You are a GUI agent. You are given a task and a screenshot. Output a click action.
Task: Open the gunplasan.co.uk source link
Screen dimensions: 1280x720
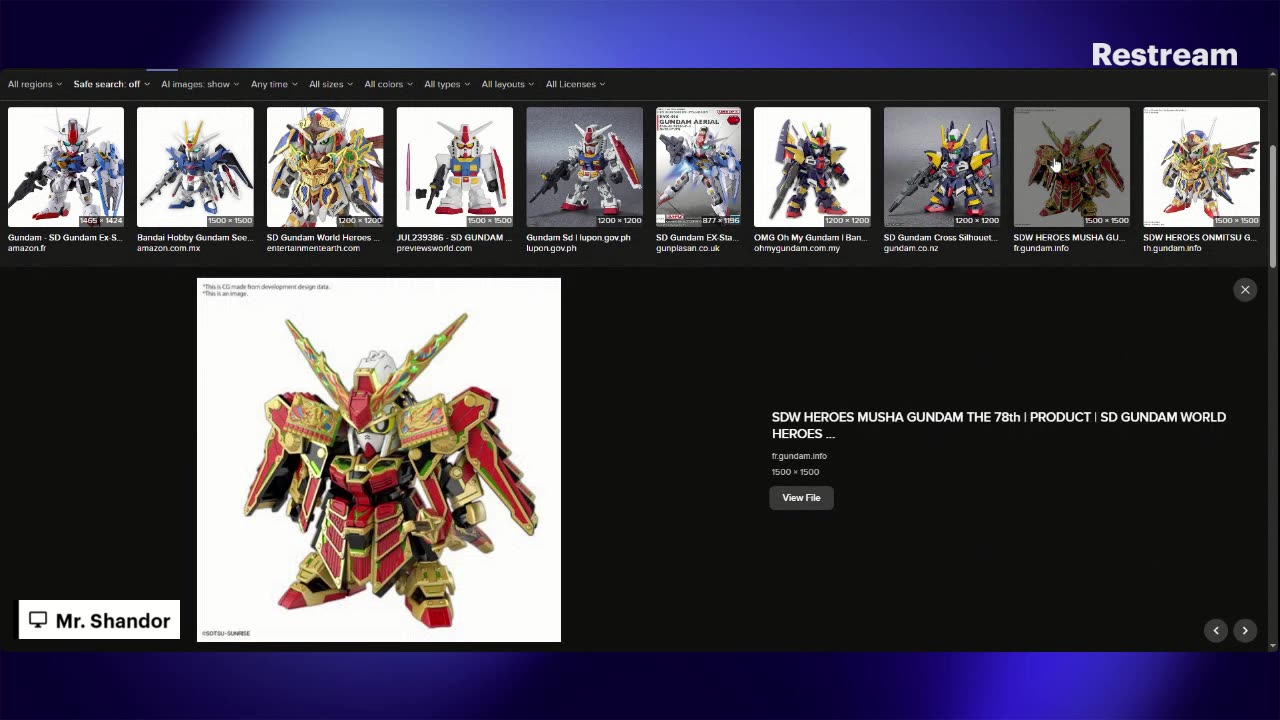688,248
